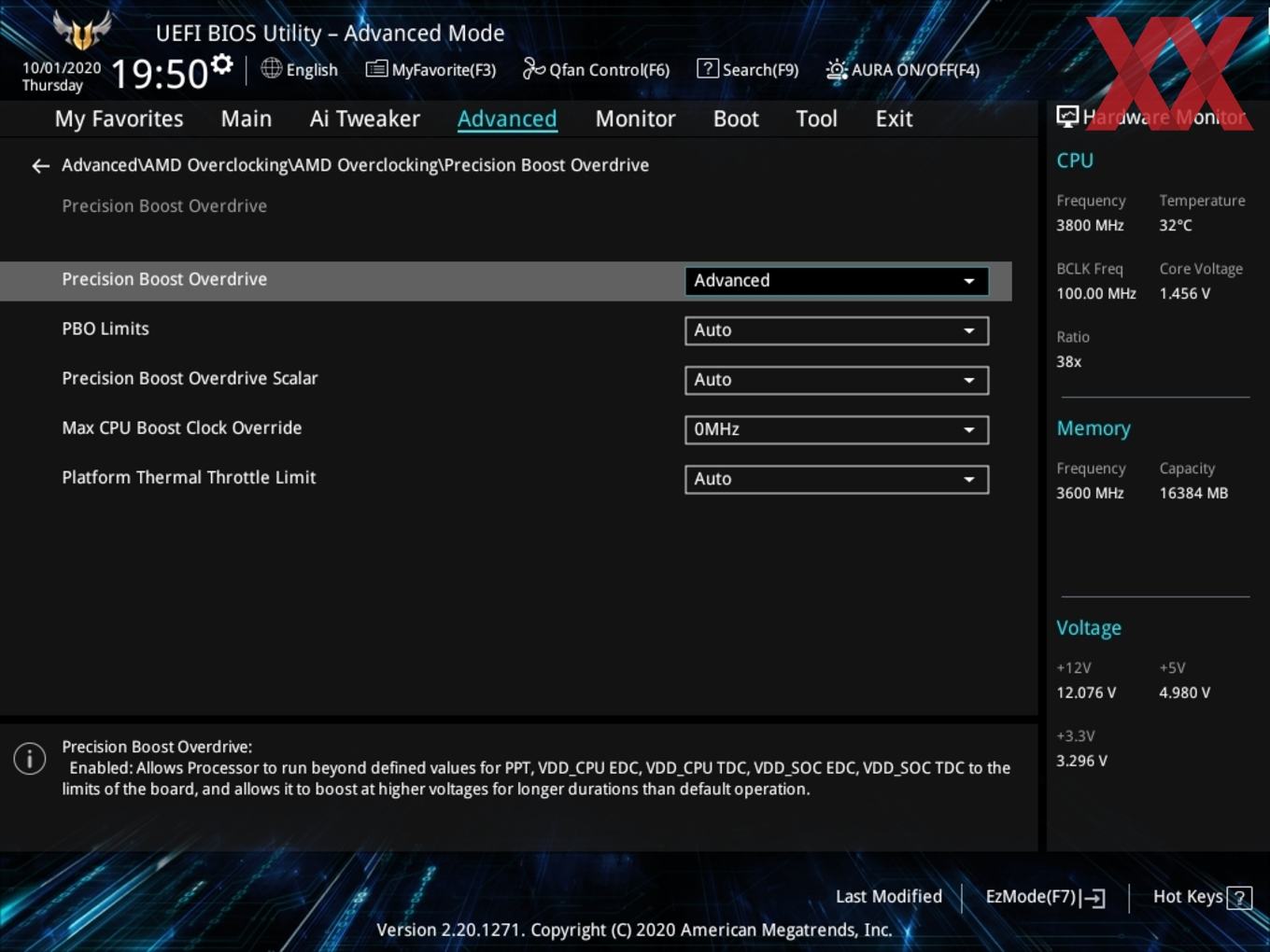Screen dimensions: 1270x952
Task: Open the Monitor tab
Action: [x=635, y=119]
